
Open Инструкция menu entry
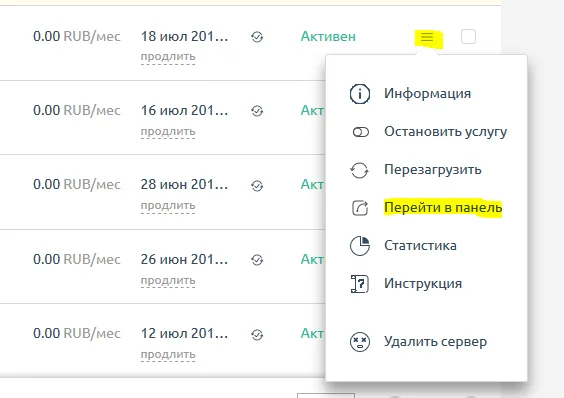[423, 284]
